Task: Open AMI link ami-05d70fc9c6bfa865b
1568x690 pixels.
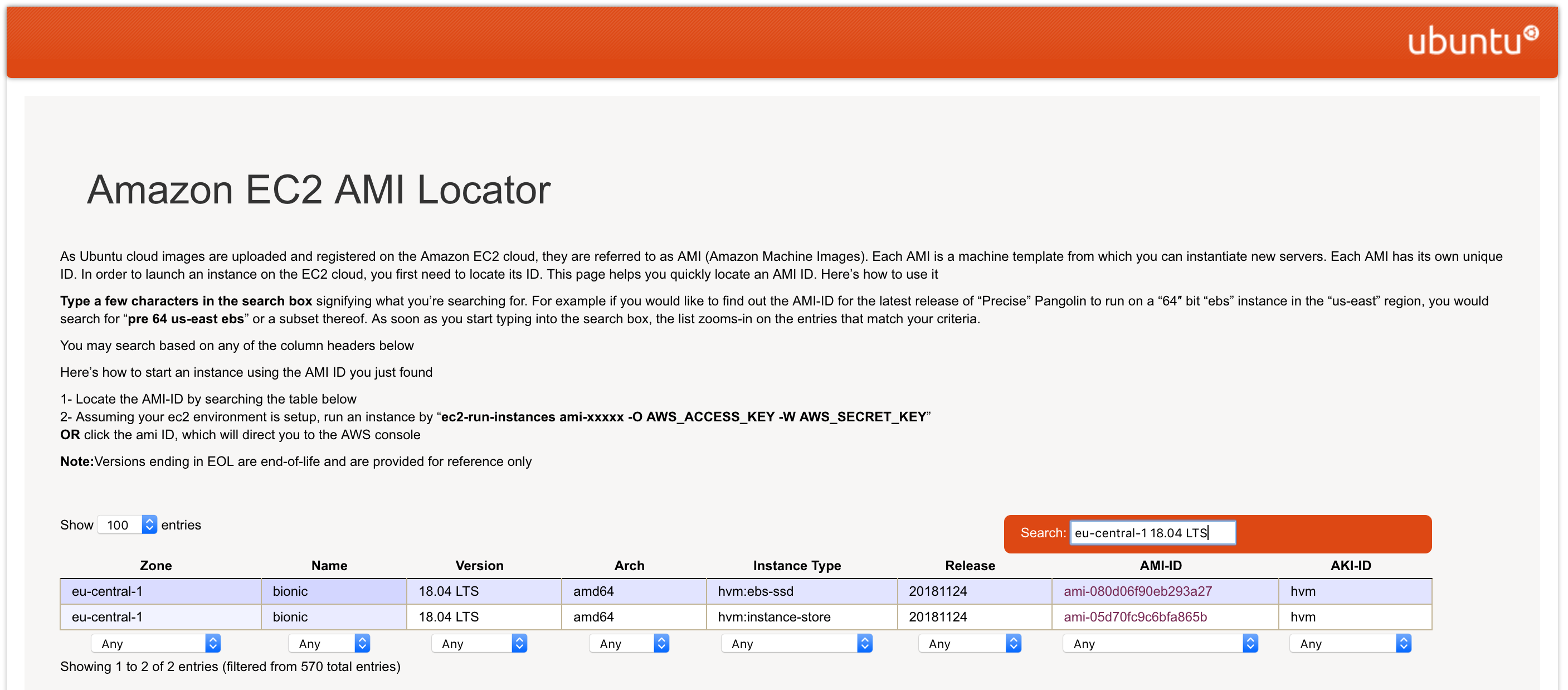Action: point(1134,616)
